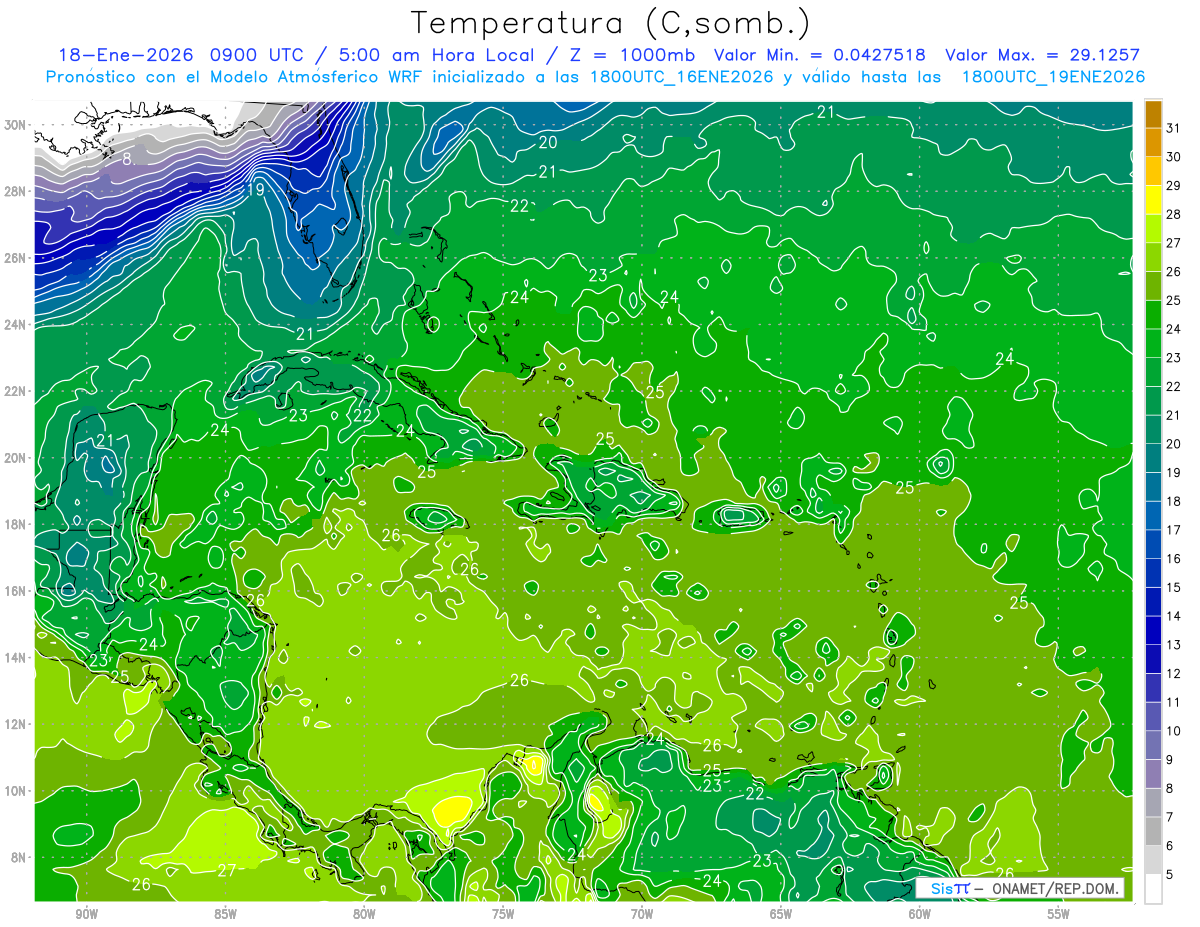Screen dimensions: 1200x927
Task: Select "Valor Max. = 29.1257" text
Action: [x=1042, y=56]
